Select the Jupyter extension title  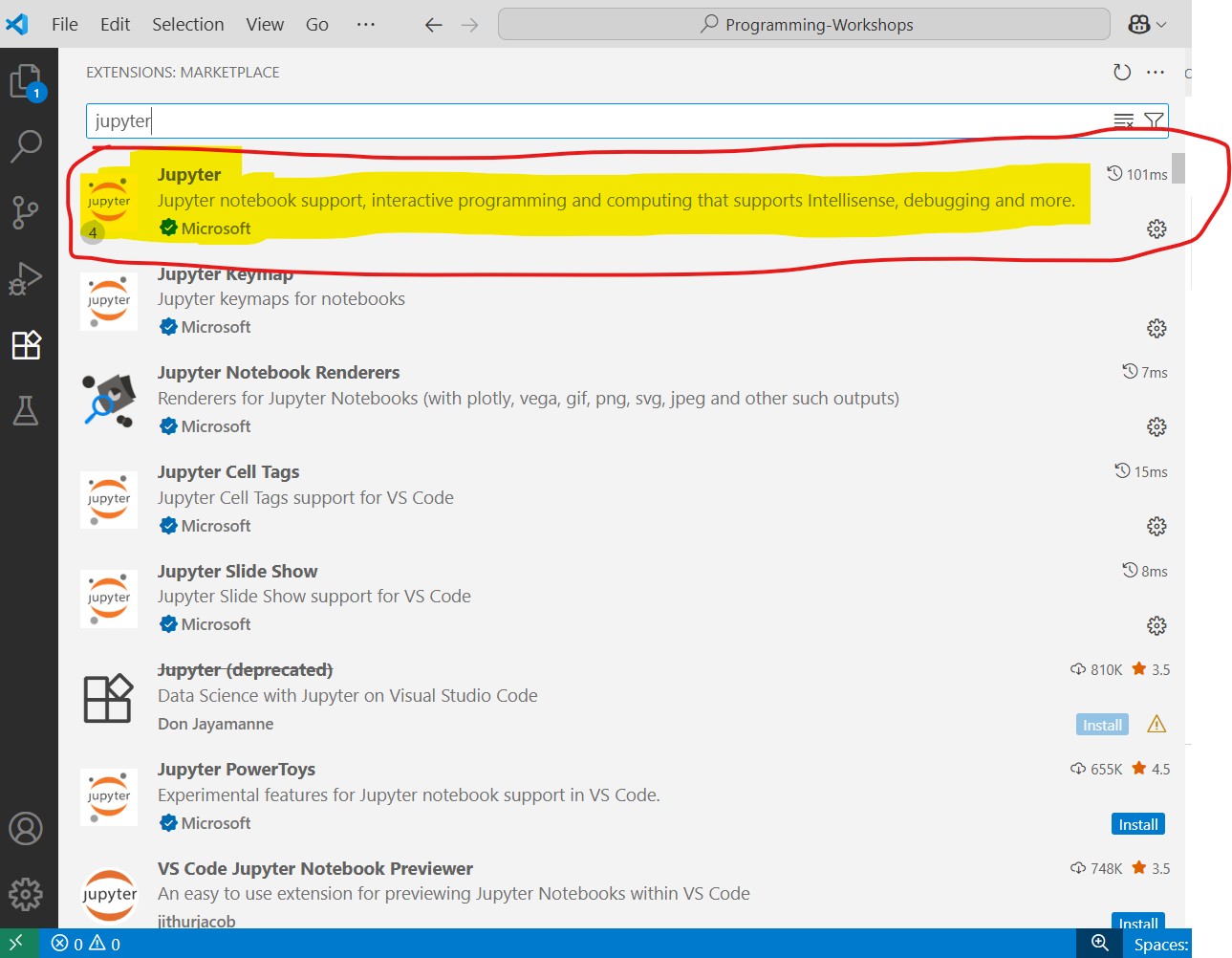[189, 175]
